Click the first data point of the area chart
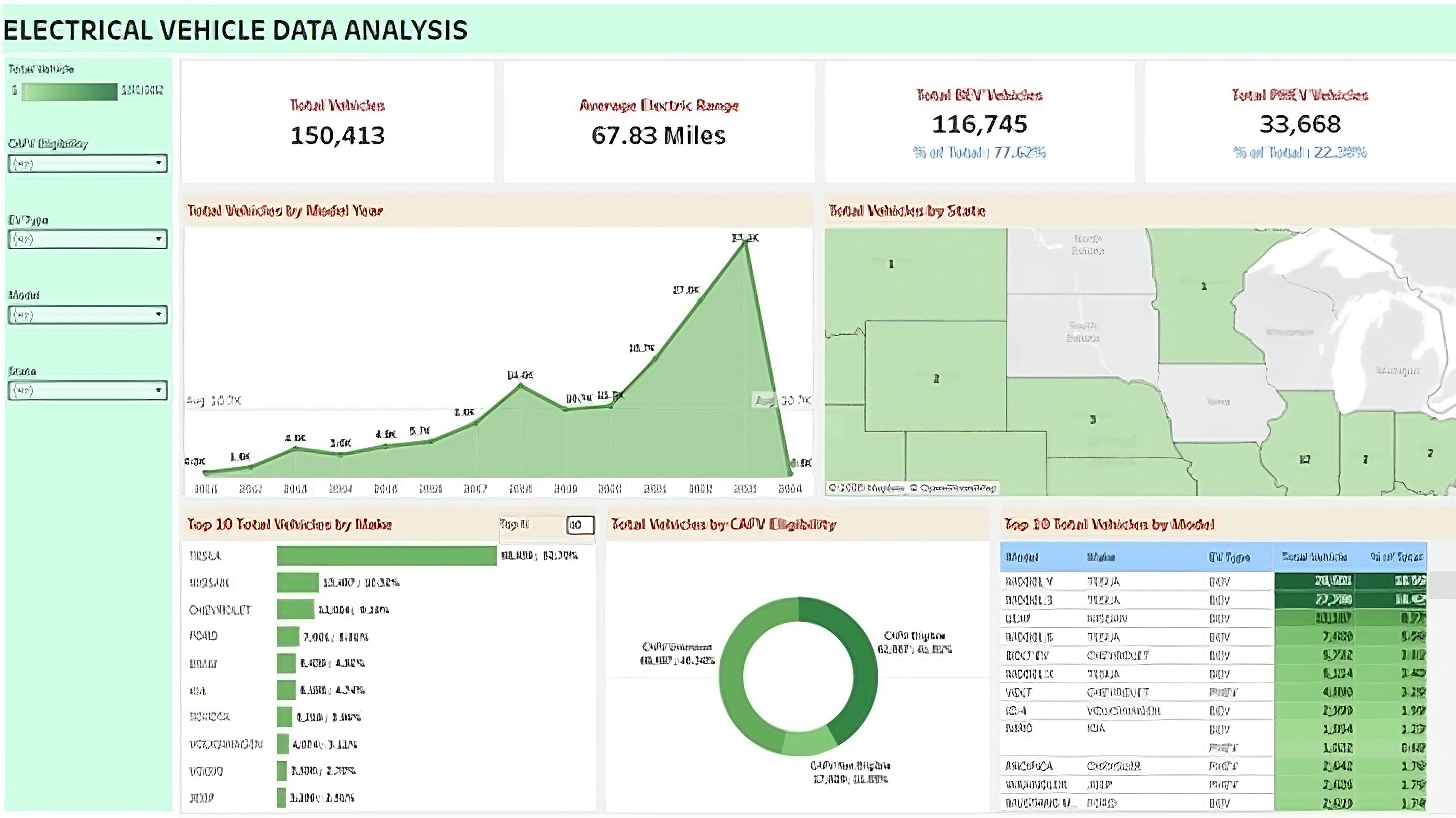 pyautogui.click(x=206, y=472)
